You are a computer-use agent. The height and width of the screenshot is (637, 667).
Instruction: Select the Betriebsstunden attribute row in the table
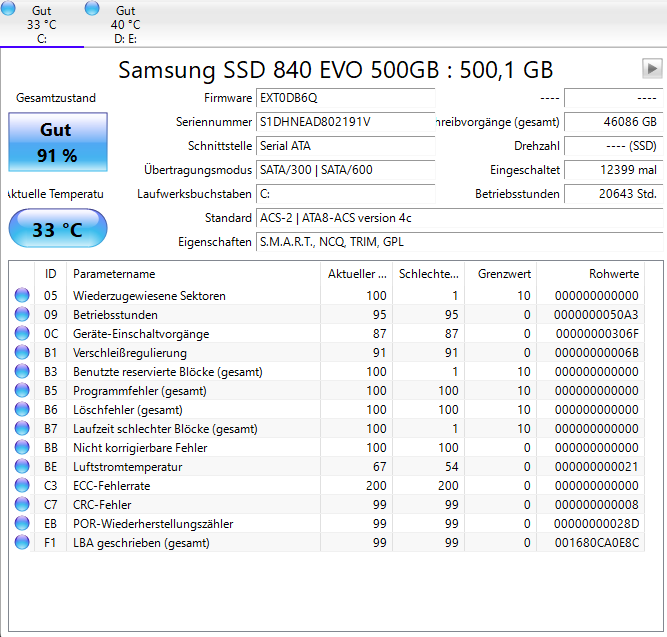327,314
